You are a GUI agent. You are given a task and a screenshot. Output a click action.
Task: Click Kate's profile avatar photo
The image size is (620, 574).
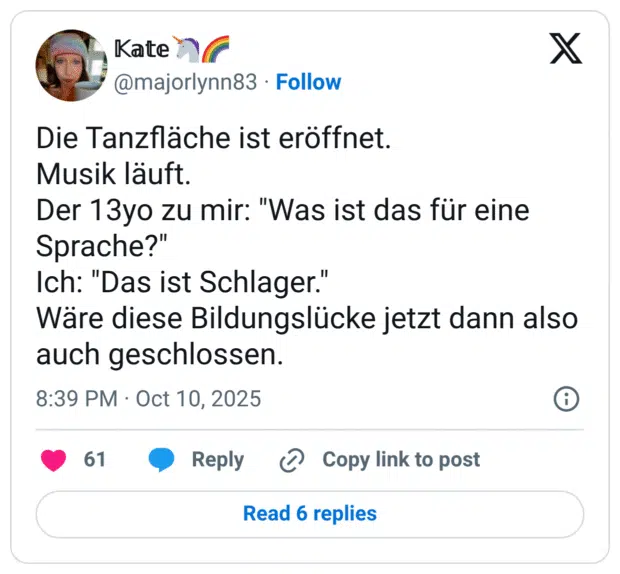pyautogui.click(x=70, y=65)
